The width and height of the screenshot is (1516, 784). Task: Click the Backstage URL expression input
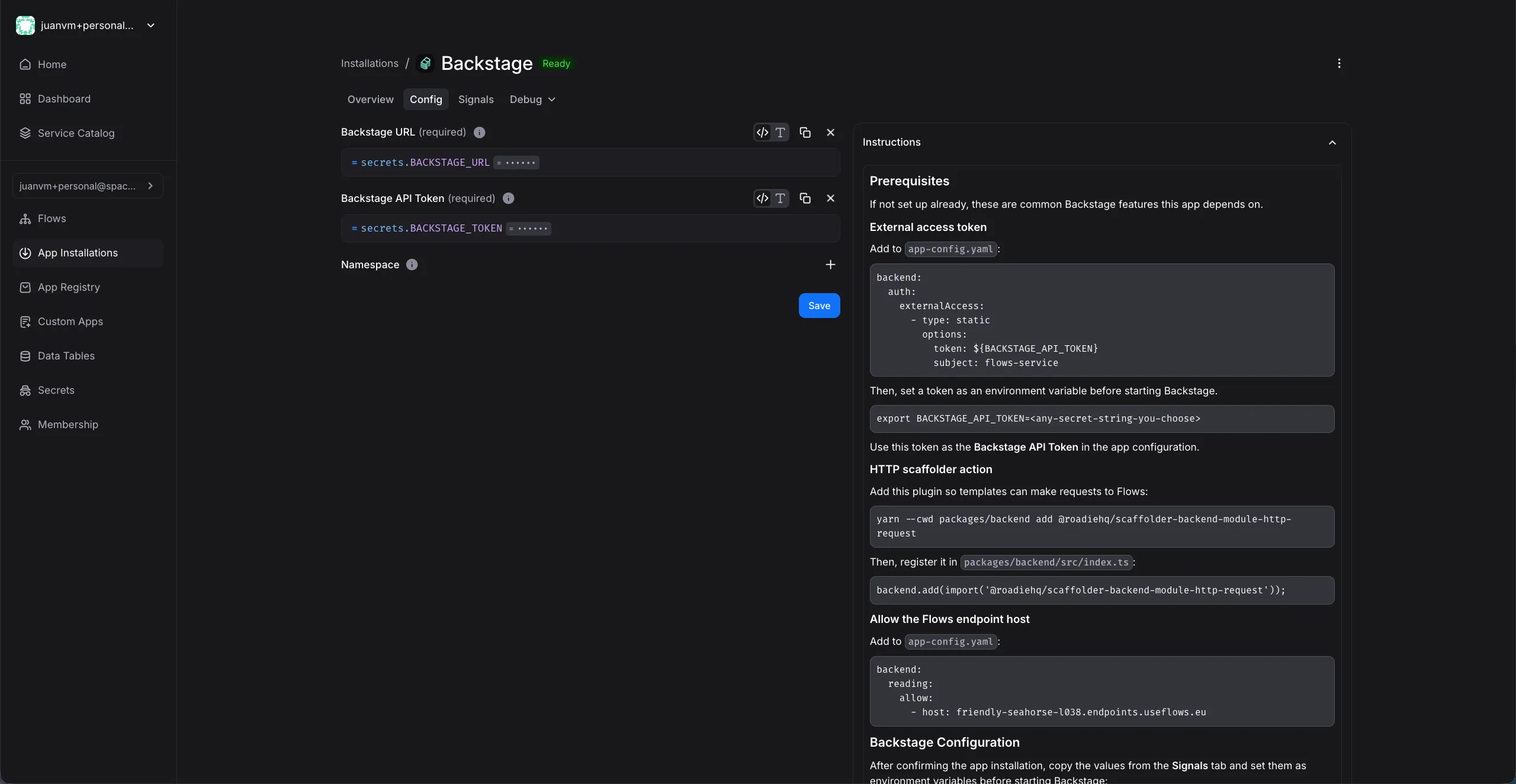pyautogui.click(x=590, y=162)
